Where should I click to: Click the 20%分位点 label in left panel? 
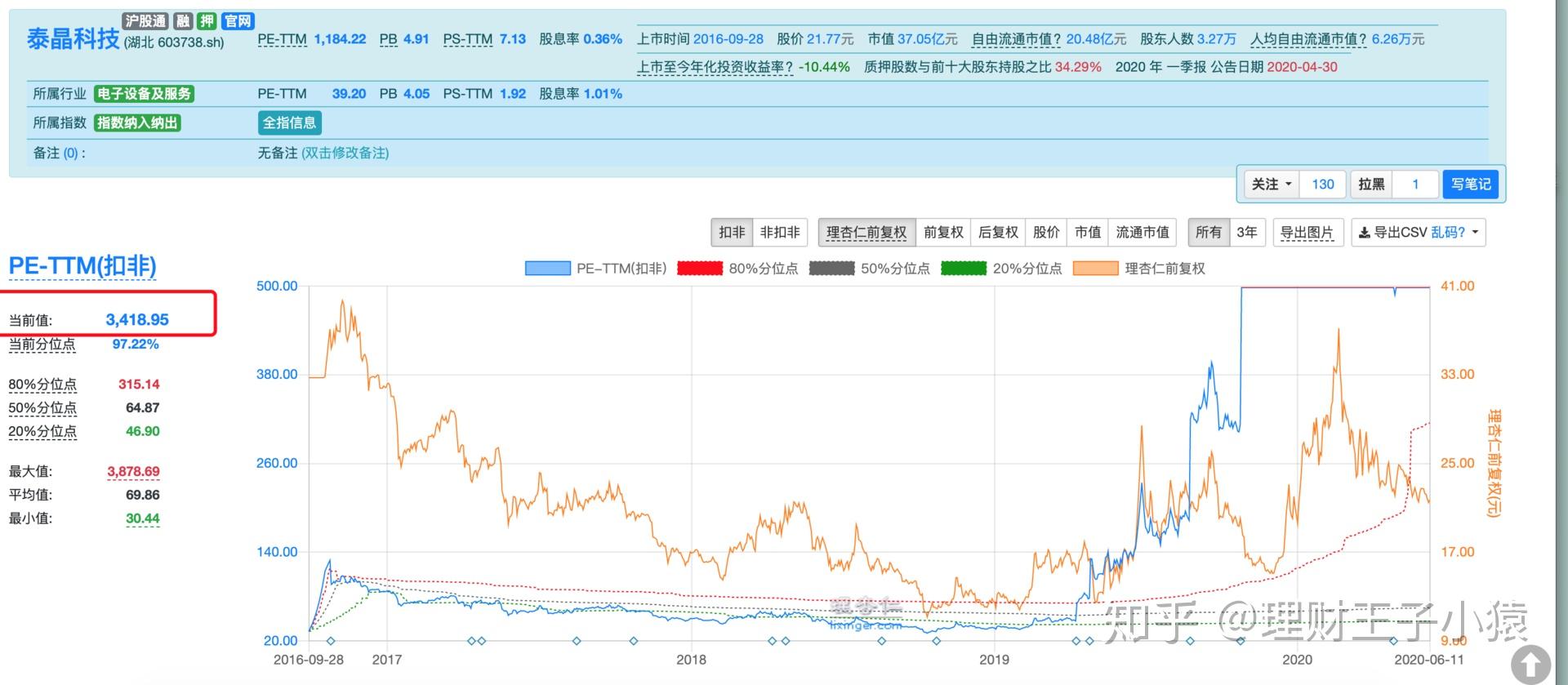click(x=42, y=432)
